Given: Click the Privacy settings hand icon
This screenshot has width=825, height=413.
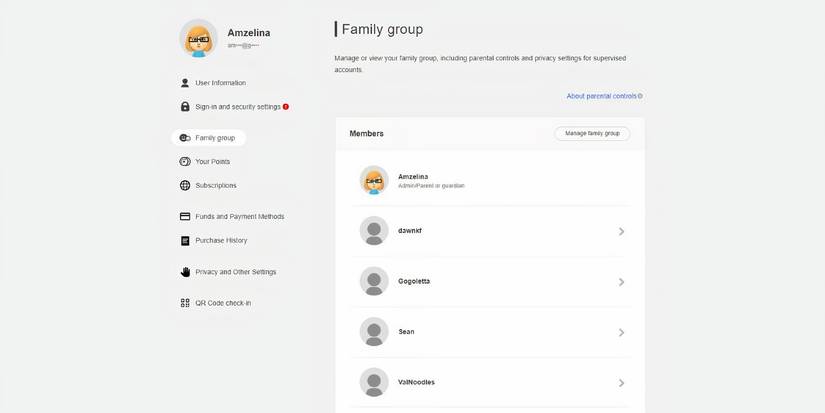Looking at the screenshot, I should click(x=185, y=272).
